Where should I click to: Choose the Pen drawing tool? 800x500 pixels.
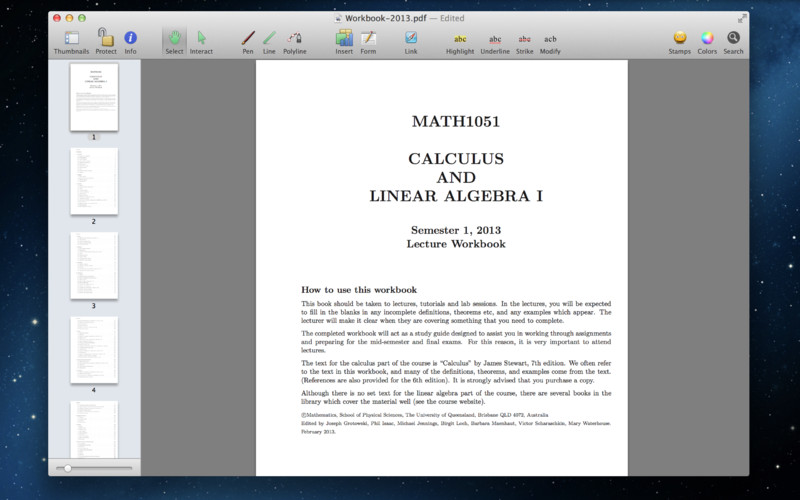(x=248, y=42)
